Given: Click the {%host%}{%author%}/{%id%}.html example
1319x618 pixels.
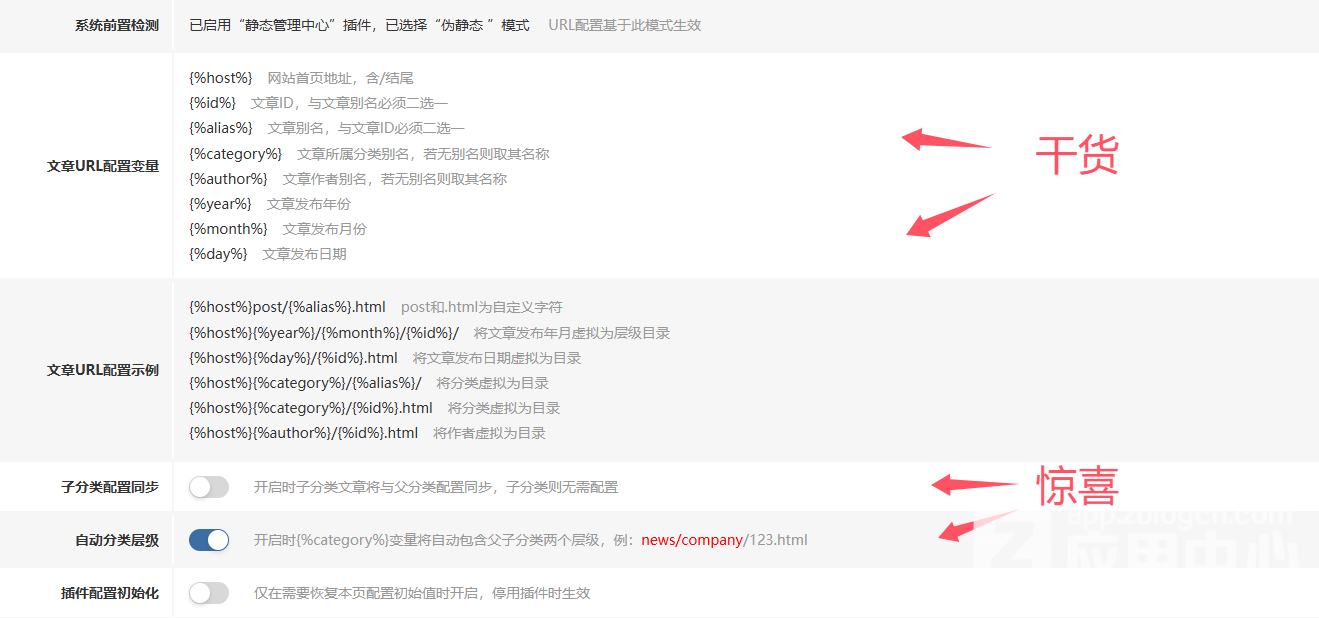Looking at the screenshot, I should 303,433.
